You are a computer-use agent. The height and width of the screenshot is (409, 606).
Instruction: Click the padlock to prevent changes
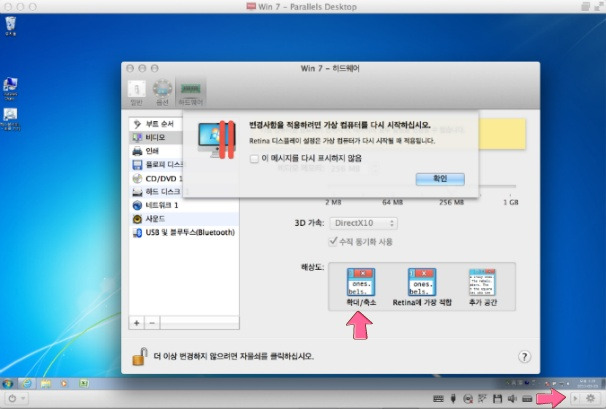pos(140,356)
